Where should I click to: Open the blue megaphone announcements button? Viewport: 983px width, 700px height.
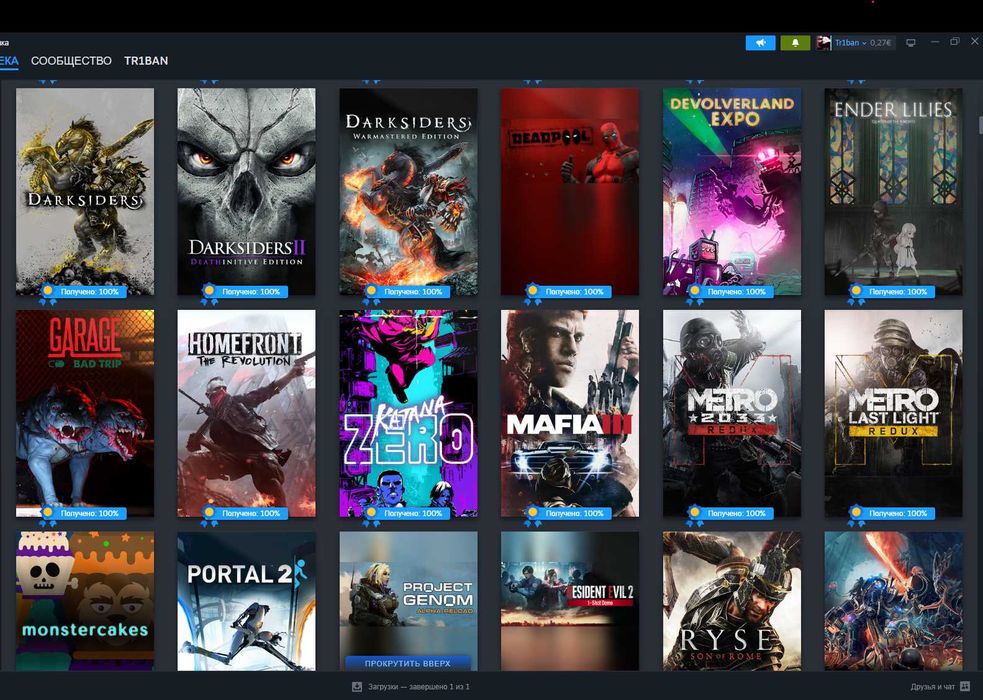point(760,43)
